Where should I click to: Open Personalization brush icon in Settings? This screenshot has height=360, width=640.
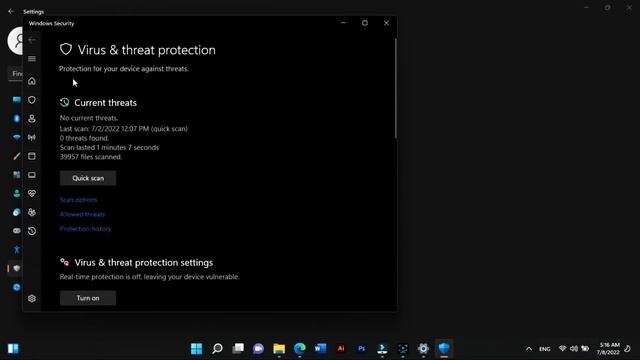pos(16,156)
